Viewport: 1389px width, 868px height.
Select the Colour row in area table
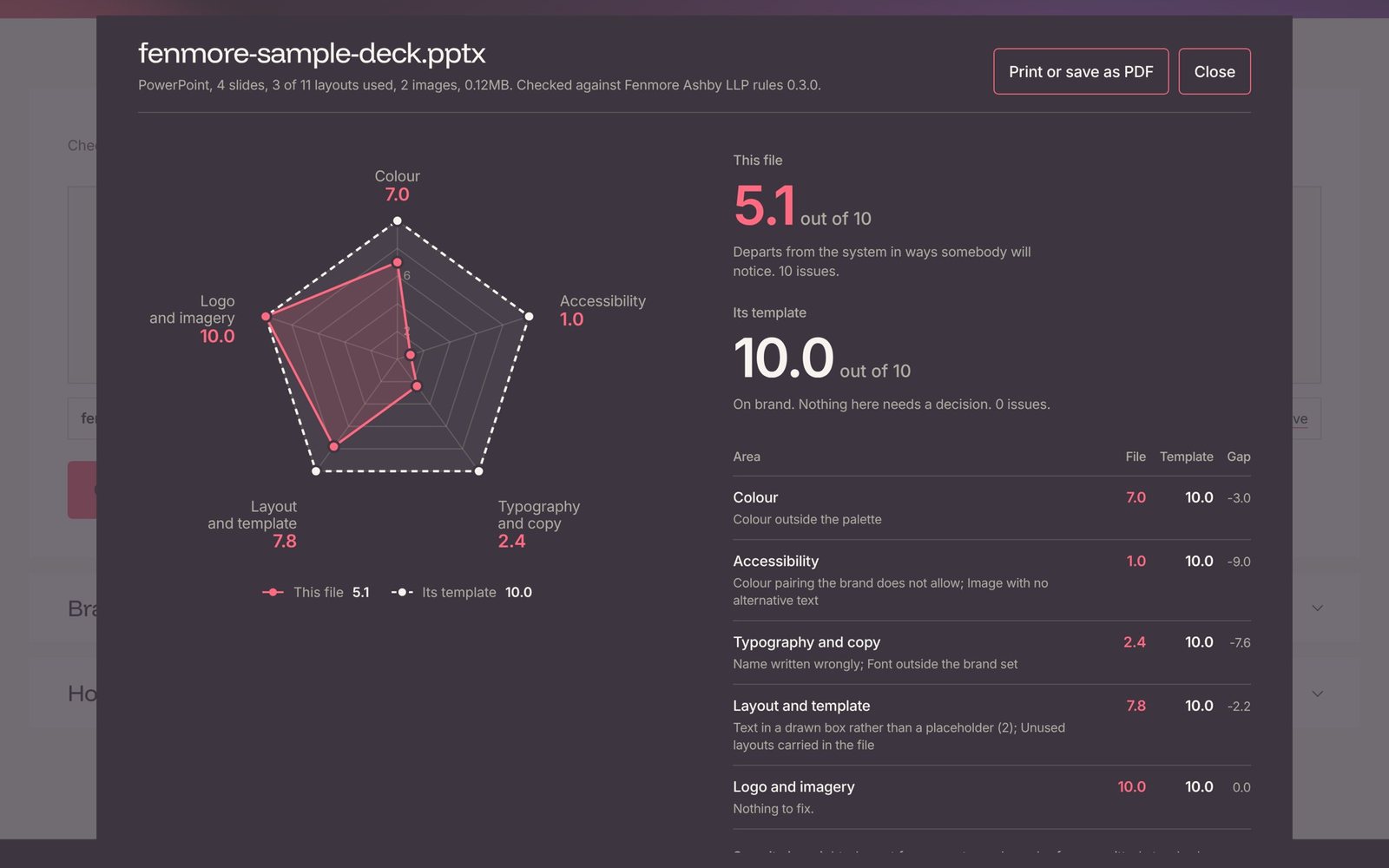991,508
